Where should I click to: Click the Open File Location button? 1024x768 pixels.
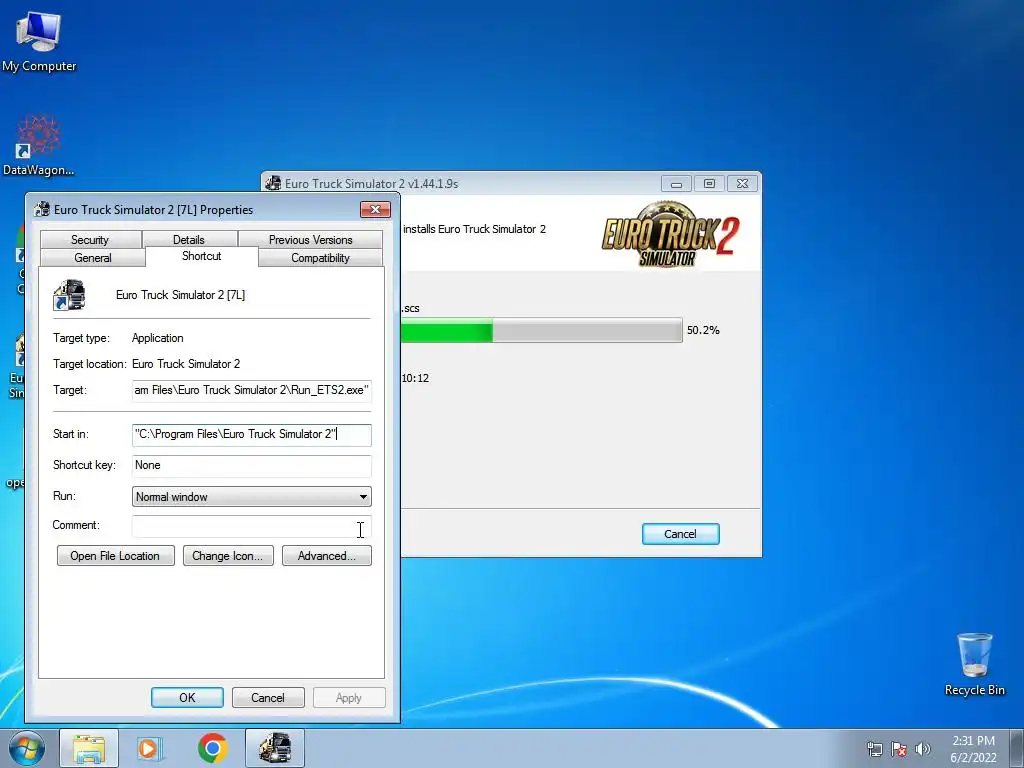coord(115,556)
